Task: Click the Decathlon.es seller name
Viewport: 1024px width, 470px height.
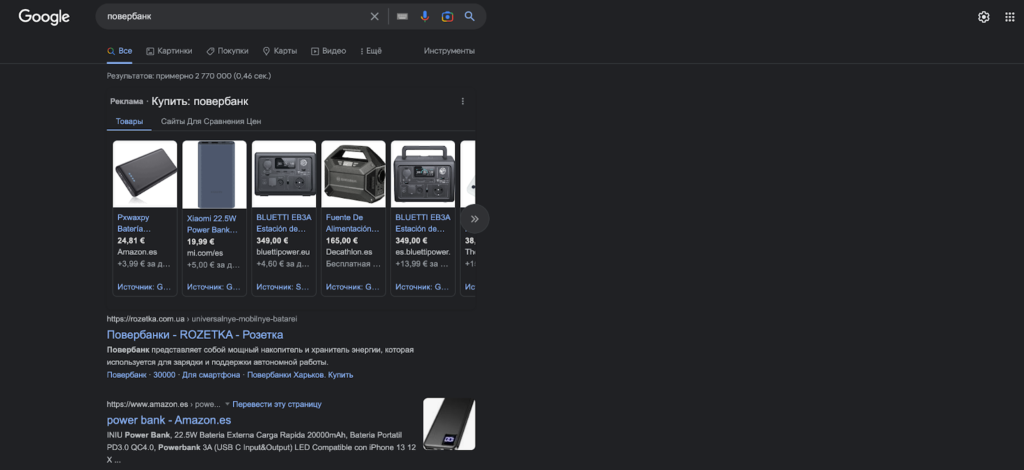Action: 349,252
